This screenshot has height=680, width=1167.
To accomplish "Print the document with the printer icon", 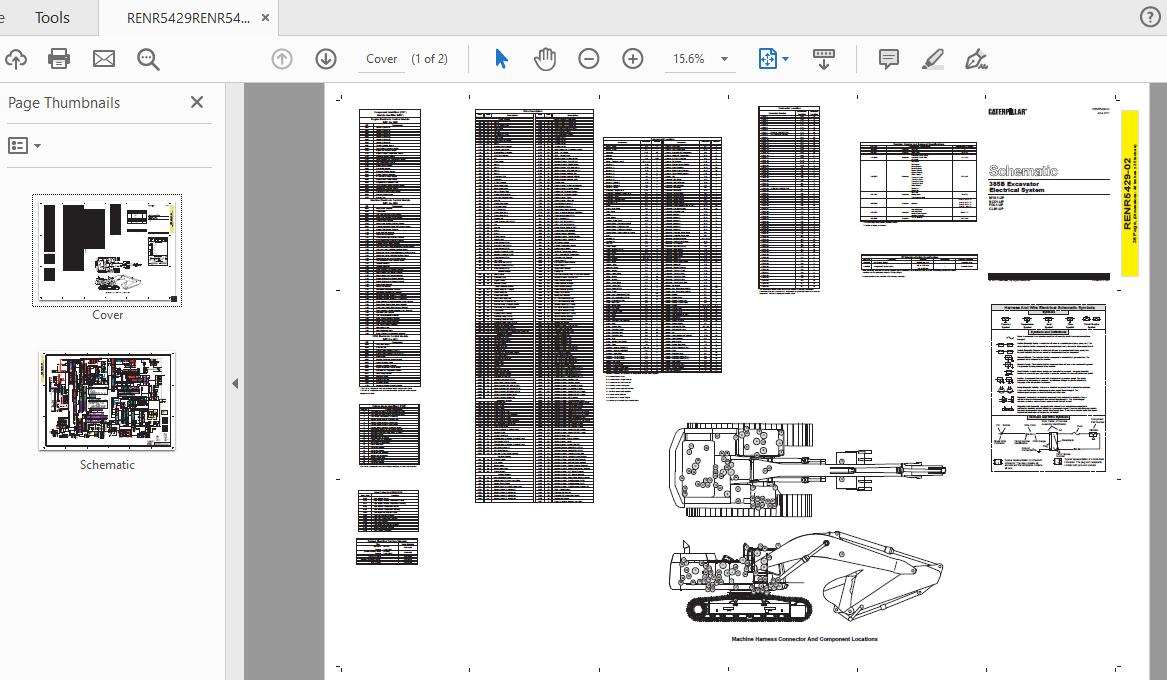I will pyautogui.click(x=59, y=59).
